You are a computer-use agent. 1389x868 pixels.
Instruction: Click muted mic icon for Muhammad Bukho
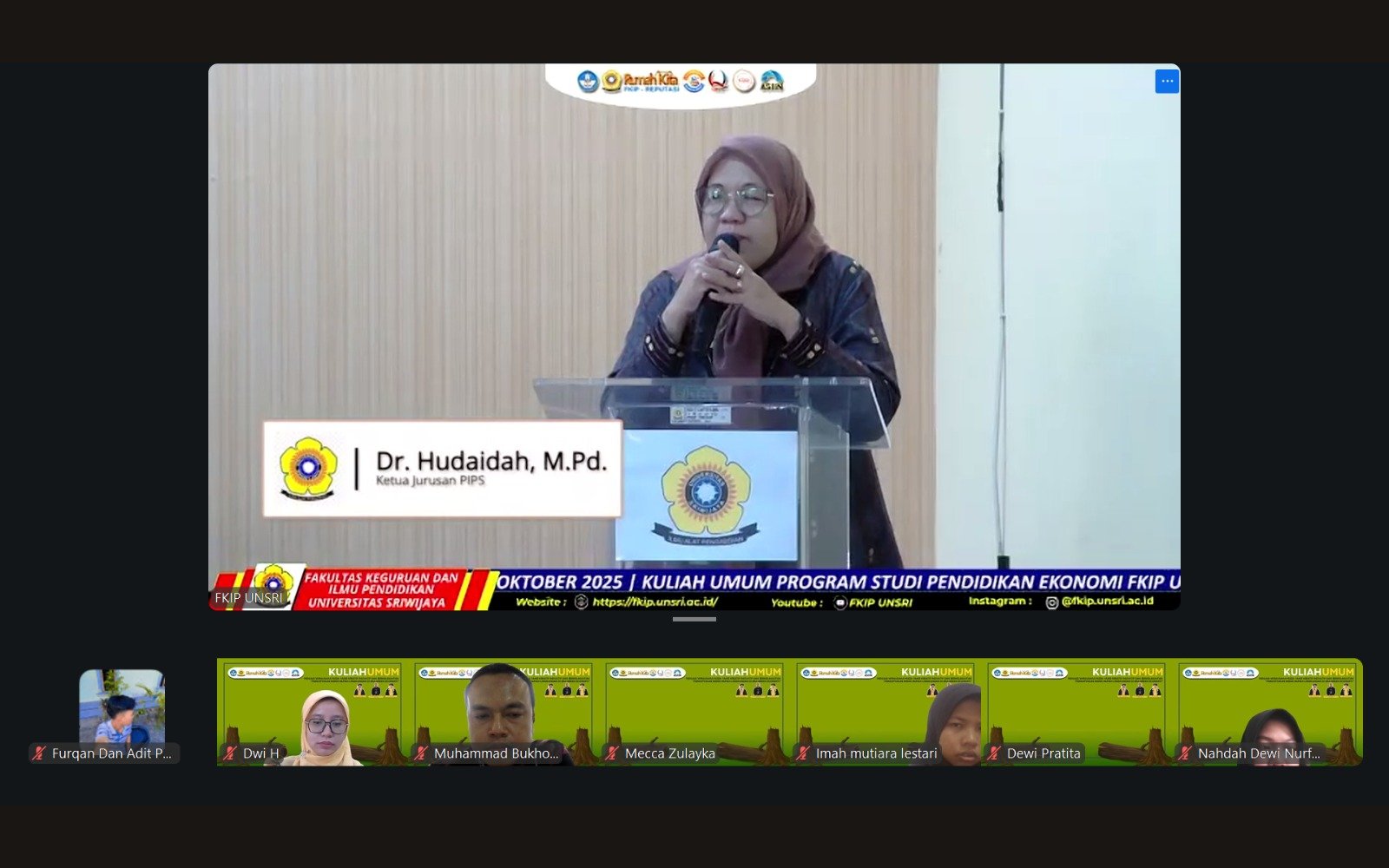coord(421,753)
